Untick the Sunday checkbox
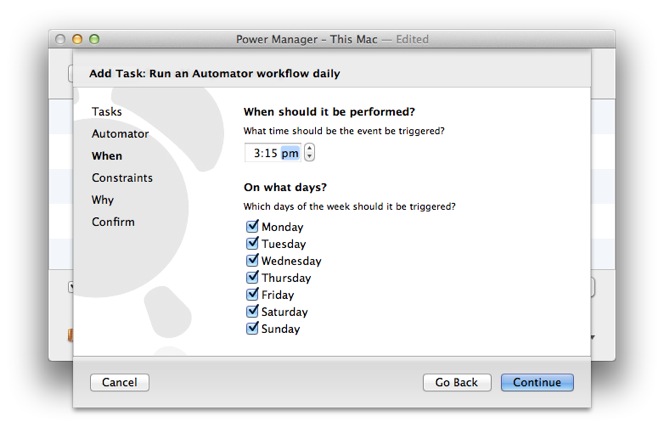The image size is (664, 428). point(252,328)
